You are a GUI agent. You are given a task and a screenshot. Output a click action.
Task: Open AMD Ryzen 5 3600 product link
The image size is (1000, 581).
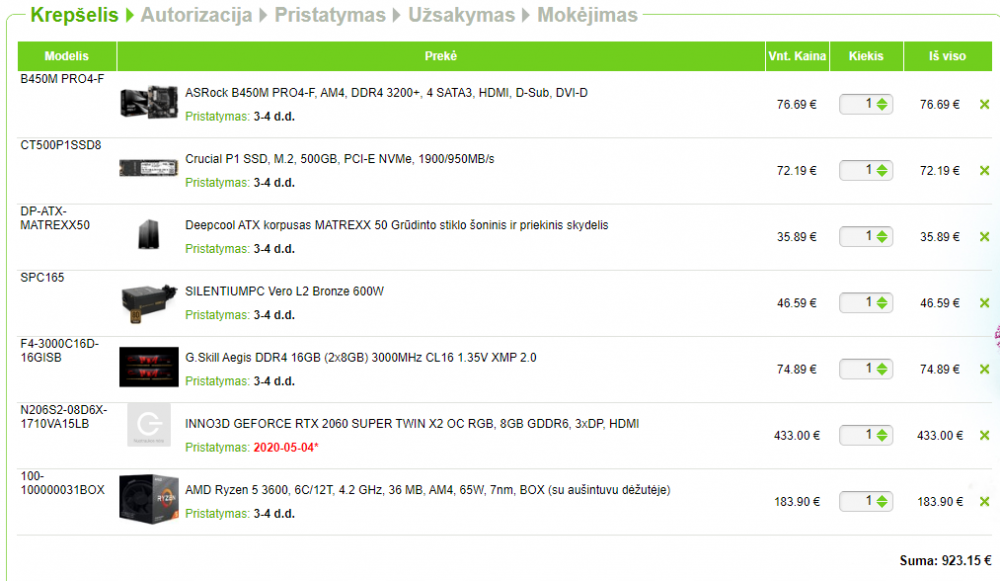[428, 490]
